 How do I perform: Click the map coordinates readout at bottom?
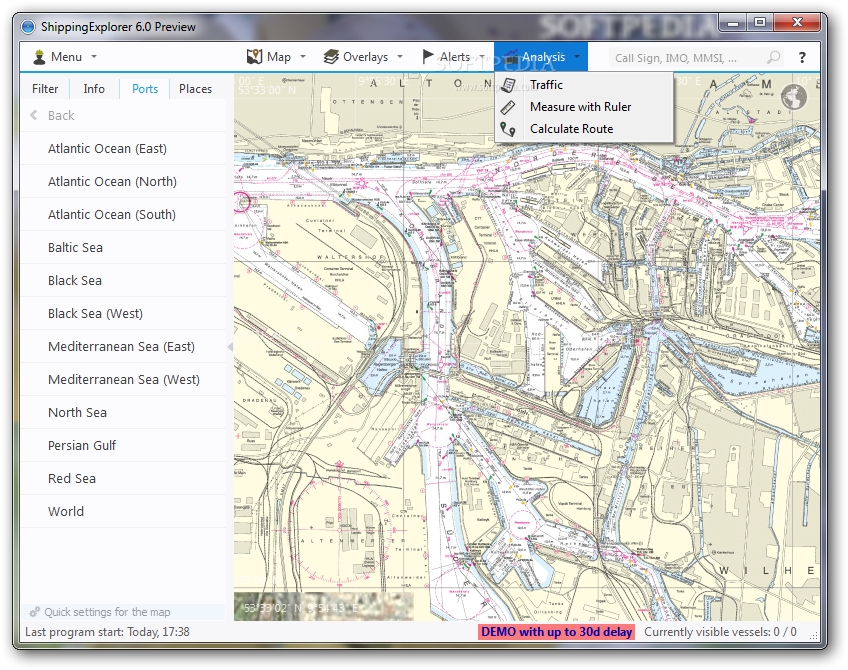pos(301,608)
